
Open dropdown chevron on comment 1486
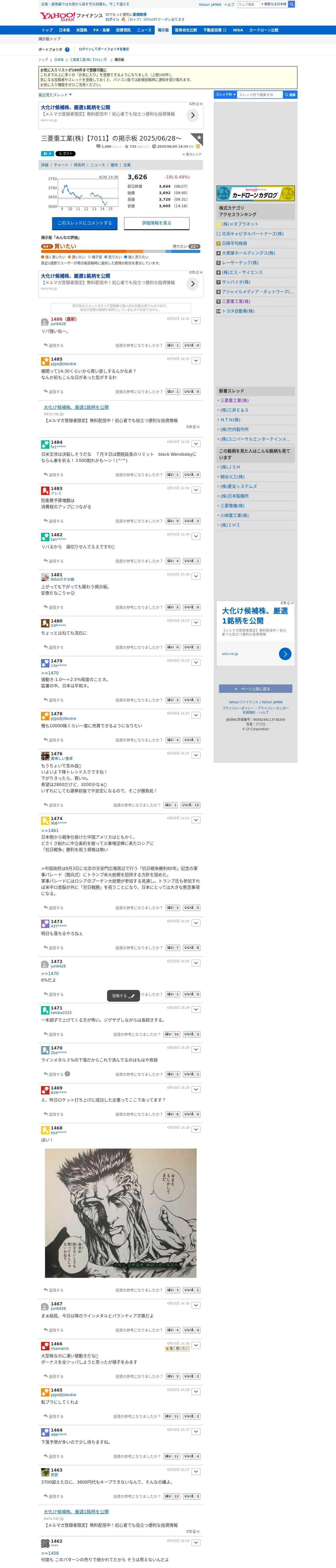(x=196, y=320)
